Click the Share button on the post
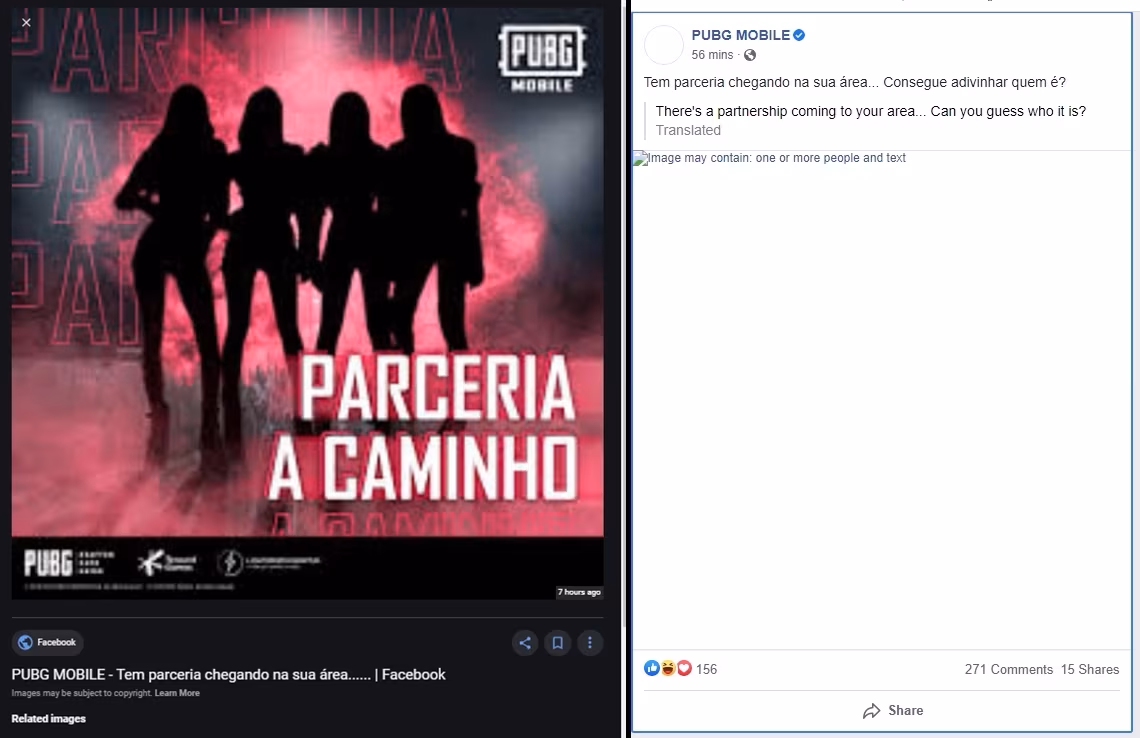 tap(893, 710)
